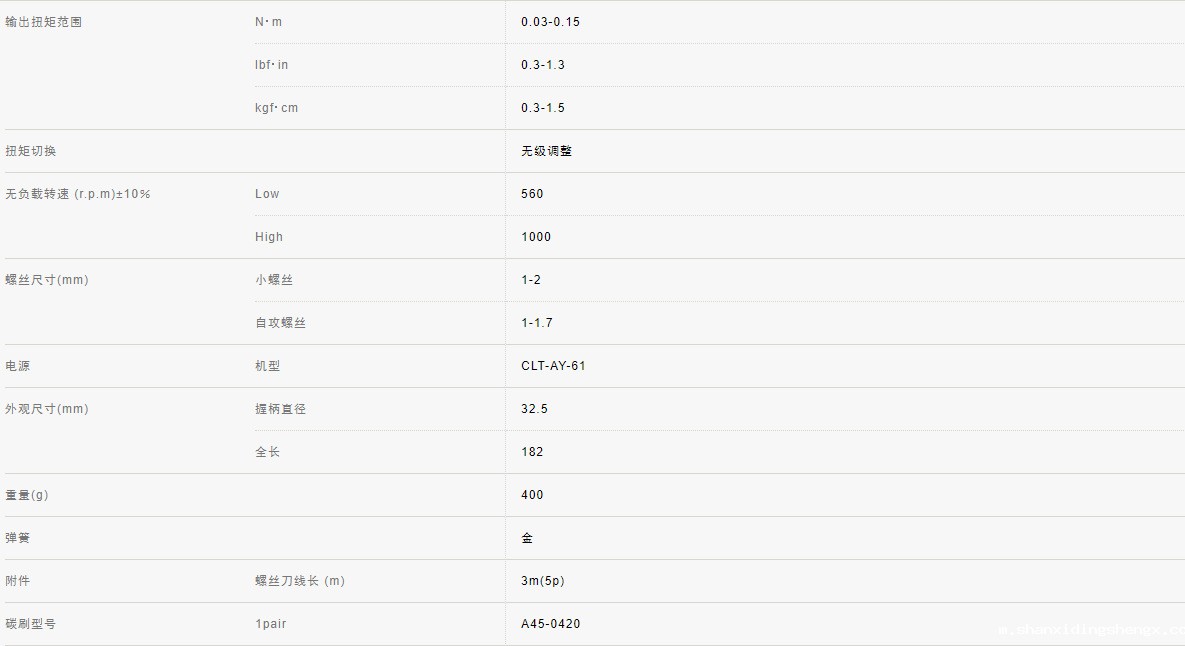Click the 重量(g) row label
The width and height of the screenshot is (1185, 646).
click(27, 495)
